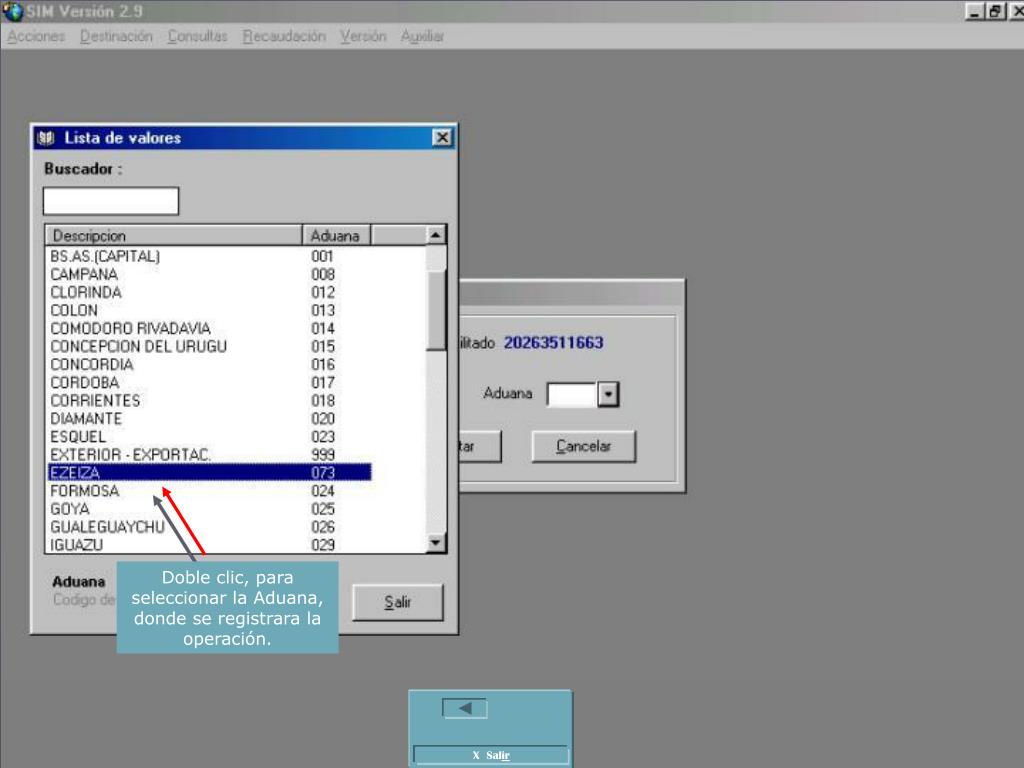Viewport: 1024px width, 768px height.
Task: Click code 999 in Aduana column
Action: [323, 455]
